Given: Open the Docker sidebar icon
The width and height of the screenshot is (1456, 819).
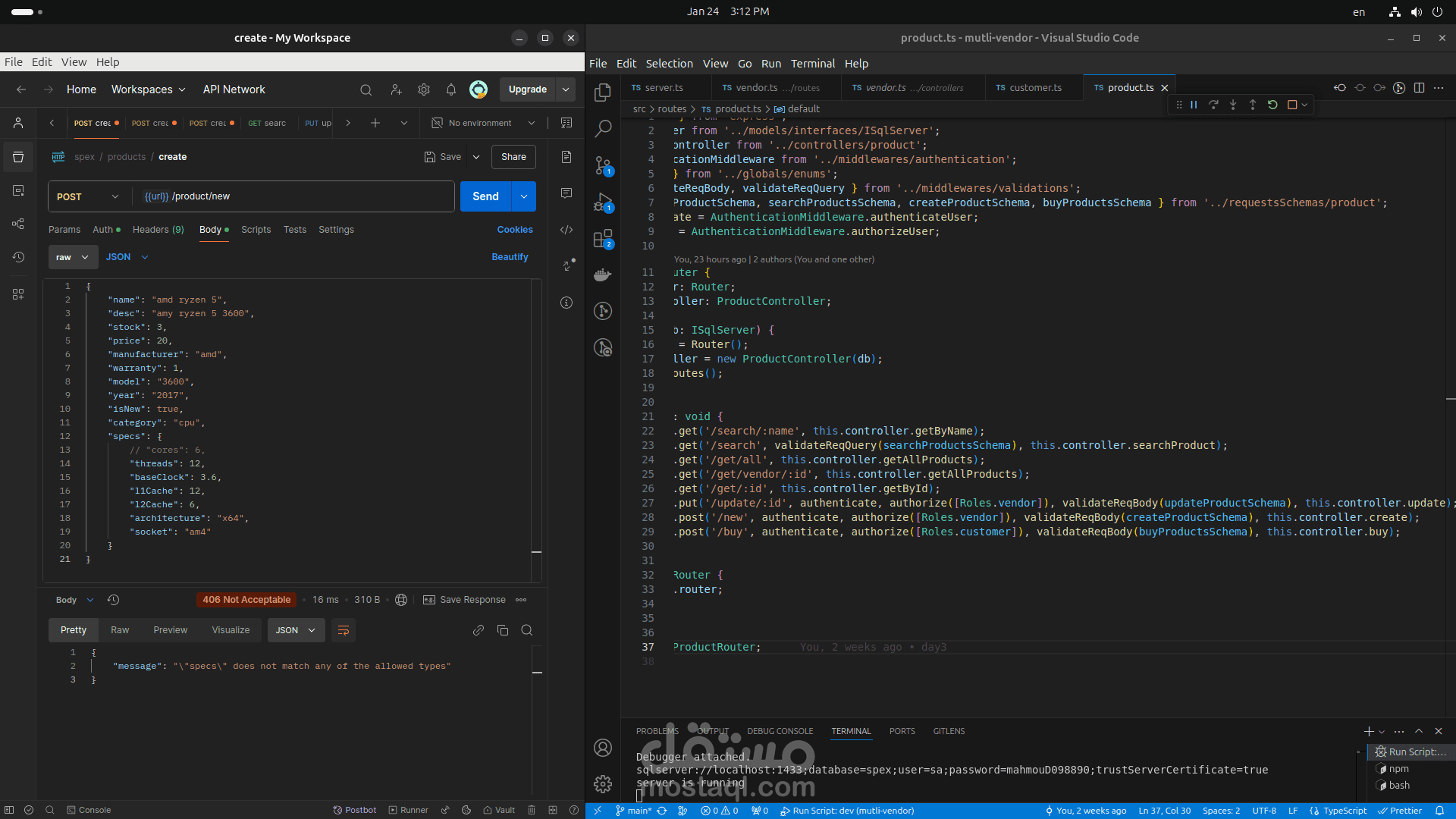Looking at the screenshot, I should pos(603,275).
